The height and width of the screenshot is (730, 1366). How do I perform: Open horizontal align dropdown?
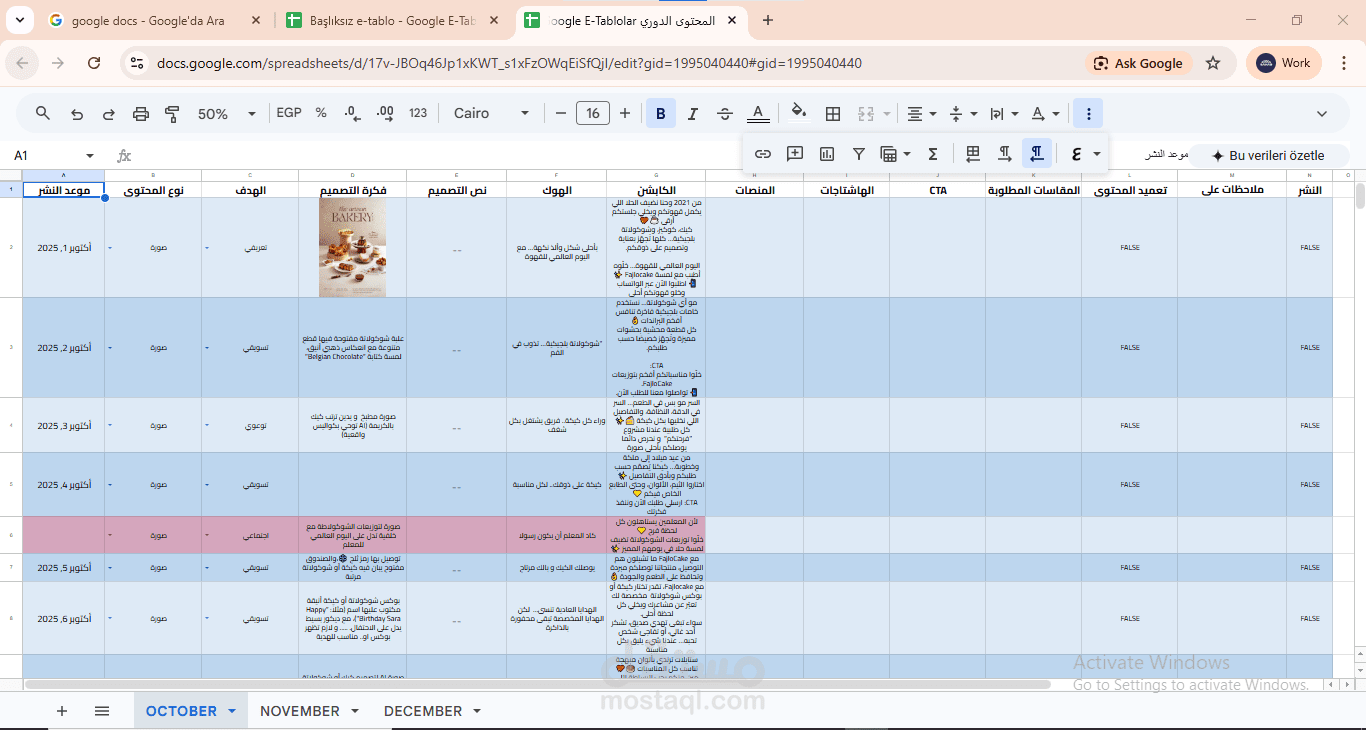(x=921, y=113)
